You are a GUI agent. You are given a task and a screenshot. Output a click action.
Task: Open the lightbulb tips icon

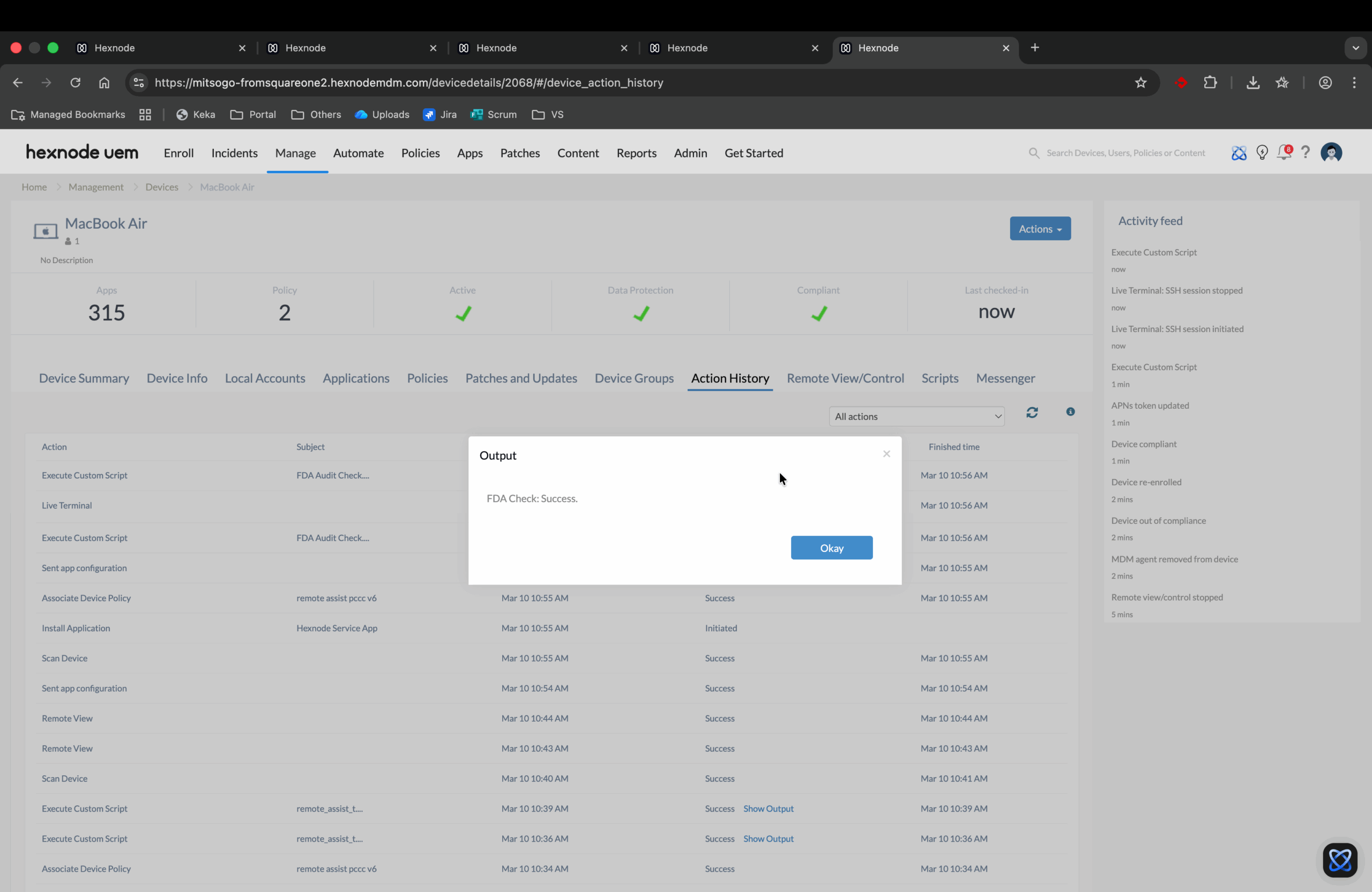click(x=1262, y=153)
